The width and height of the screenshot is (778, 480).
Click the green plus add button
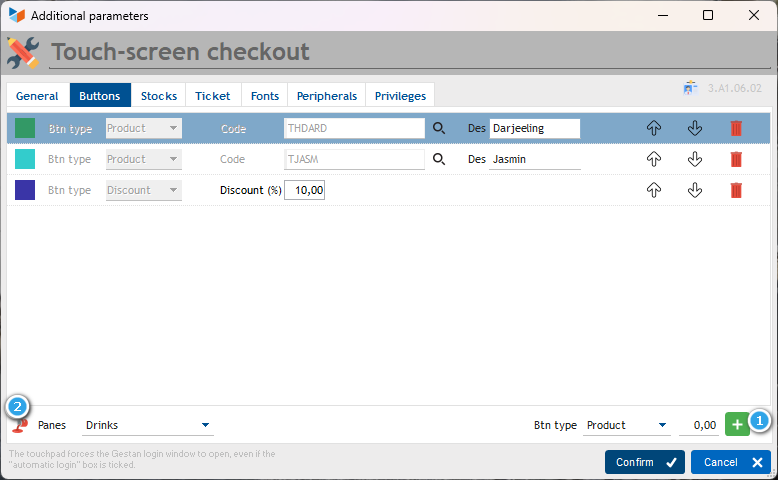736,425
